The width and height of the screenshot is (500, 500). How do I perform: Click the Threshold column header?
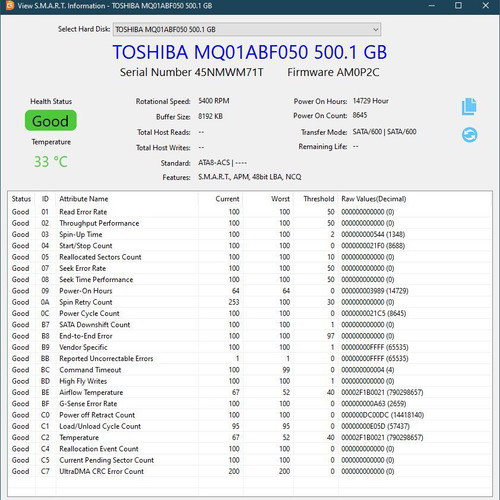point(316,199)
